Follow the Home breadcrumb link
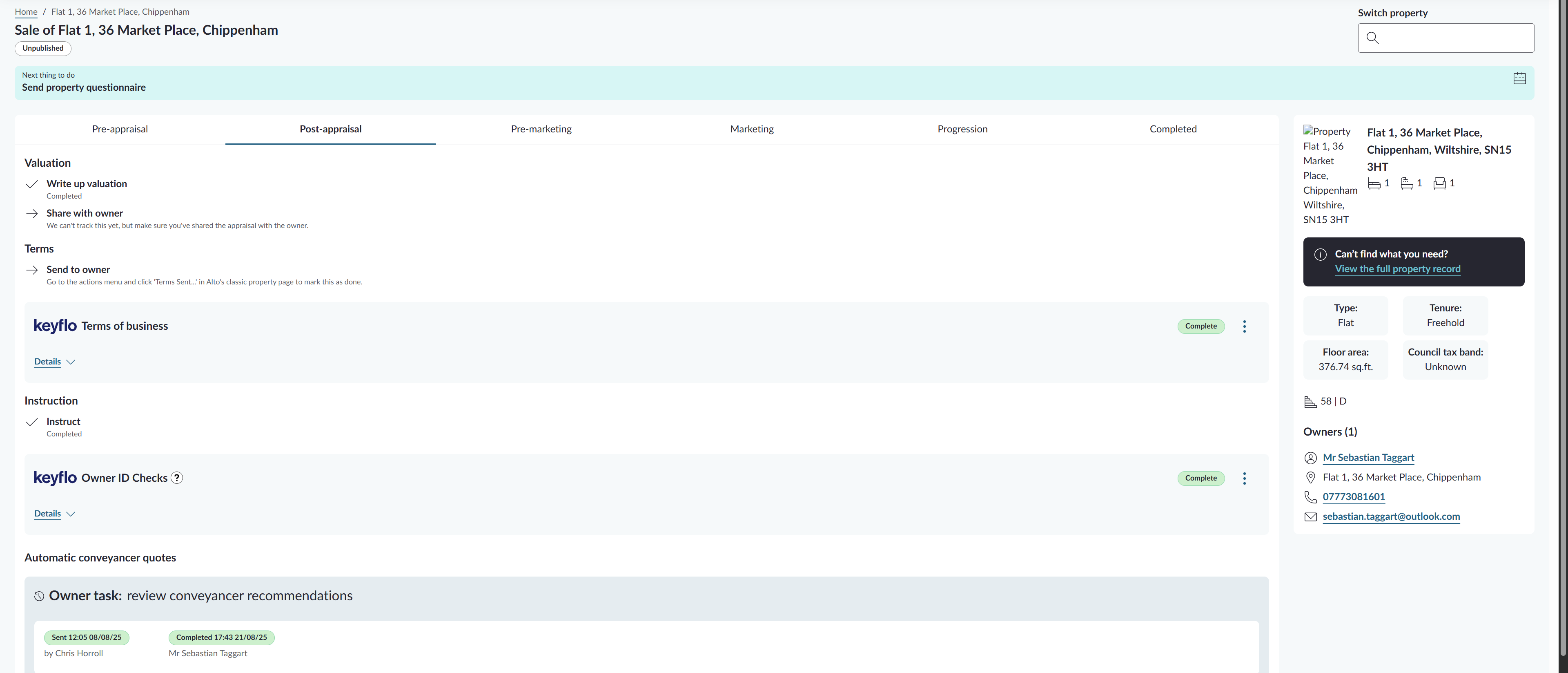Viewport: 1568px width, 673px height. click(26, 11)
